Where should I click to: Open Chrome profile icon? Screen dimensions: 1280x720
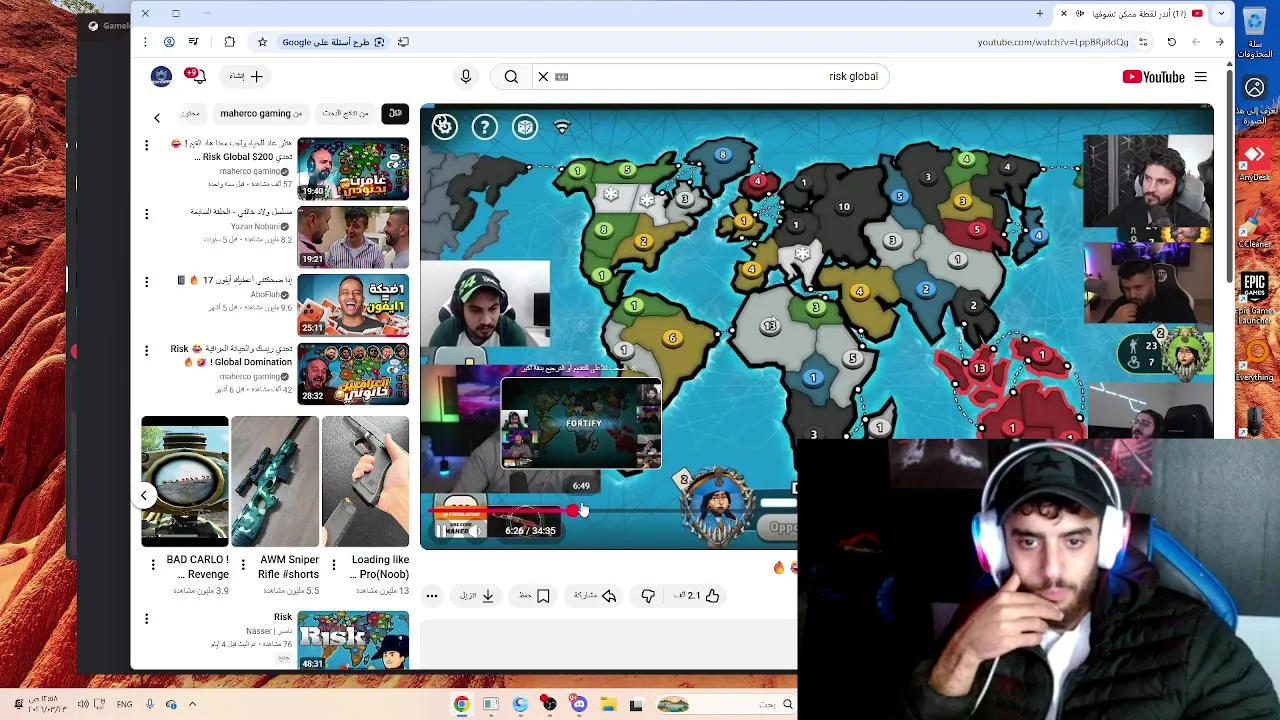[169, 42]
